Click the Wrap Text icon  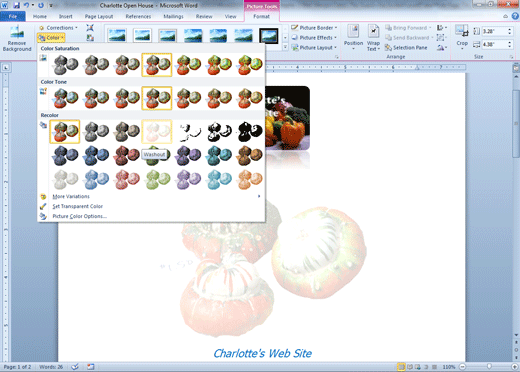pos(373,37)
